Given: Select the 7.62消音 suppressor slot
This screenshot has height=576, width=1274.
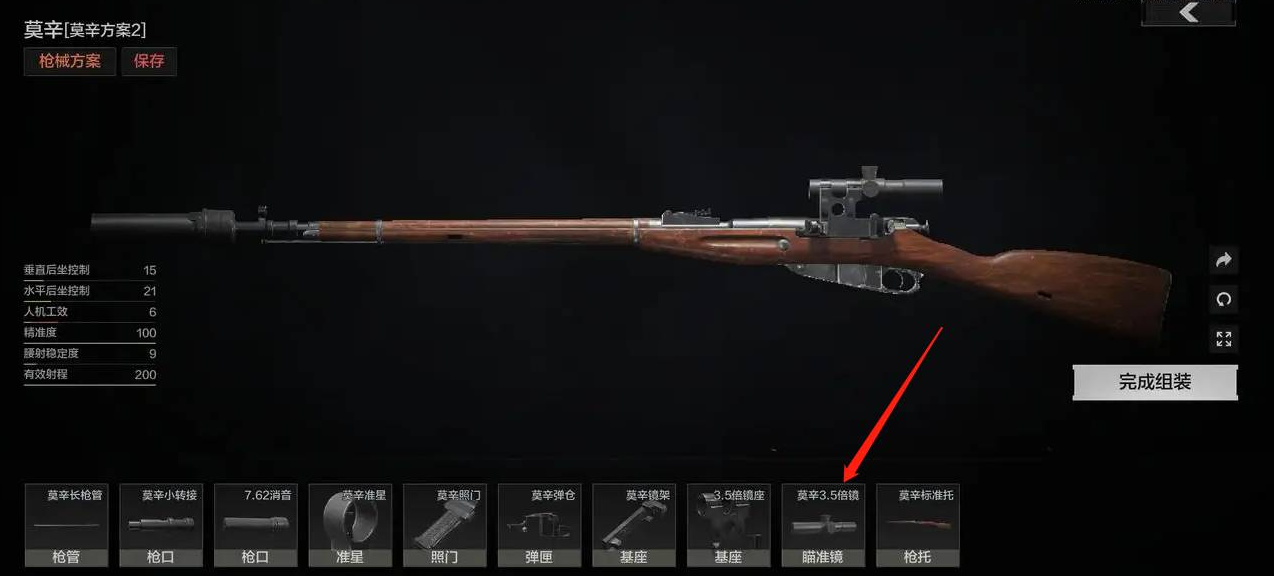Looking at the screenshot, I should coord(255,526).
